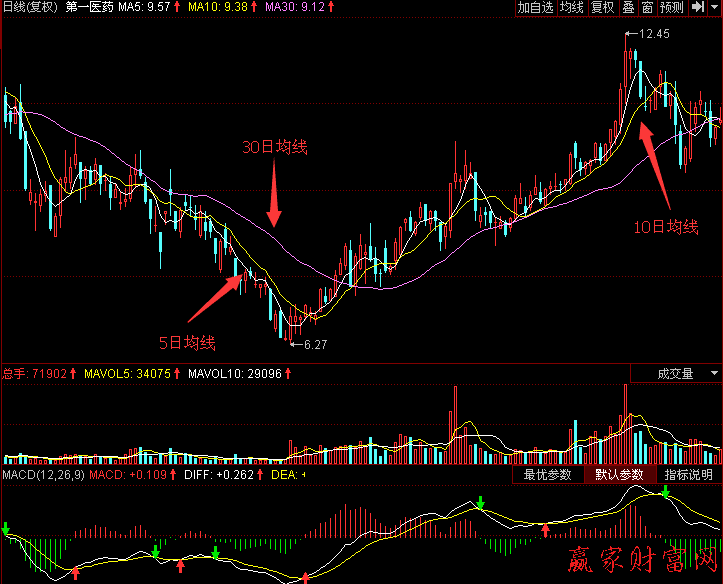Click the red up arrow beside 总手 value

click(x=74, y=374)
